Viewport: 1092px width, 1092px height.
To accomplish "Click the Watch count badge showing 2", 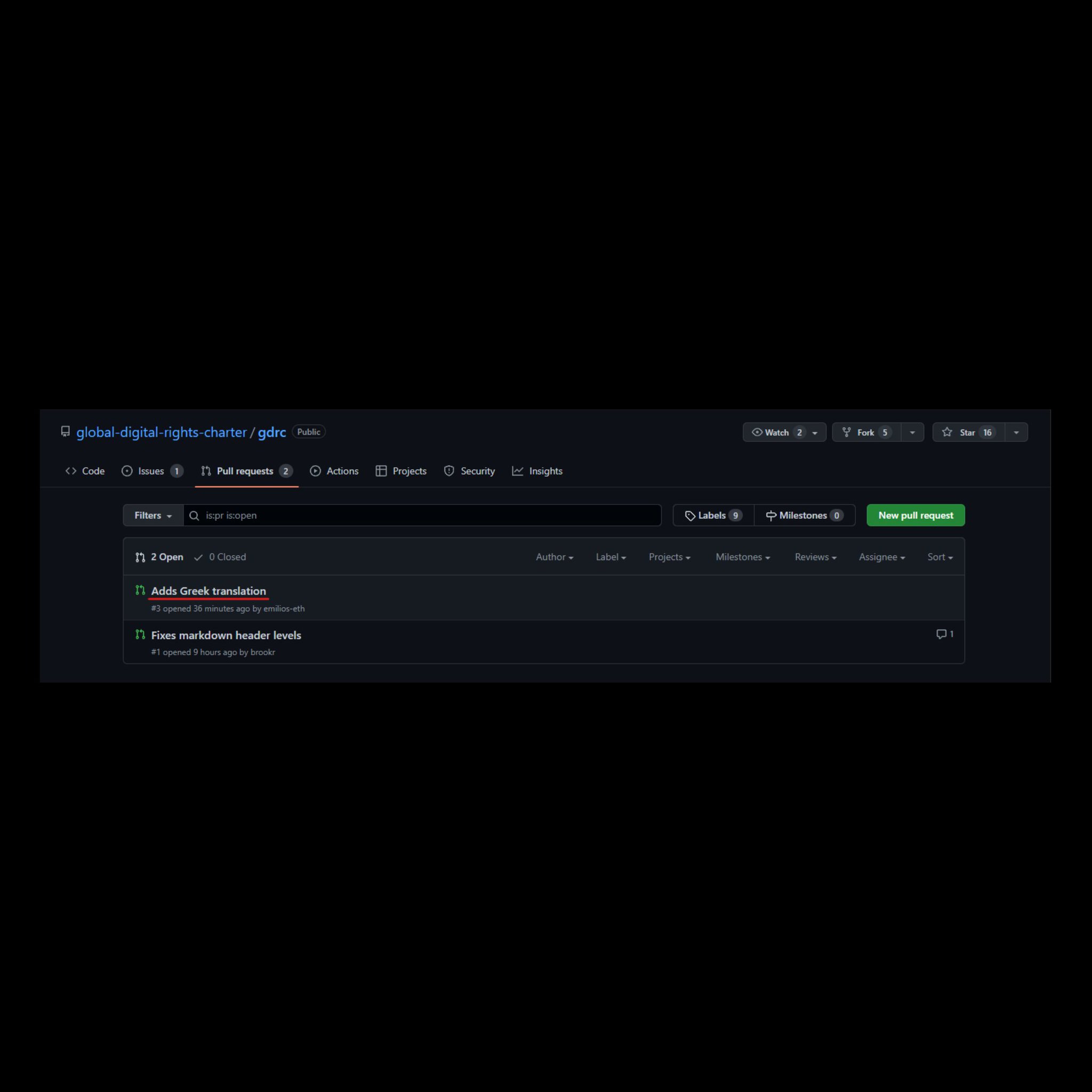I will click(799, 432).
